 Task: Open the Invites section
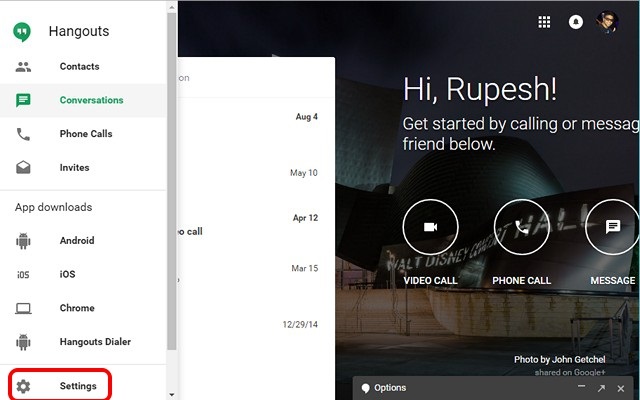pyautogui.click(x=83, y=167)
